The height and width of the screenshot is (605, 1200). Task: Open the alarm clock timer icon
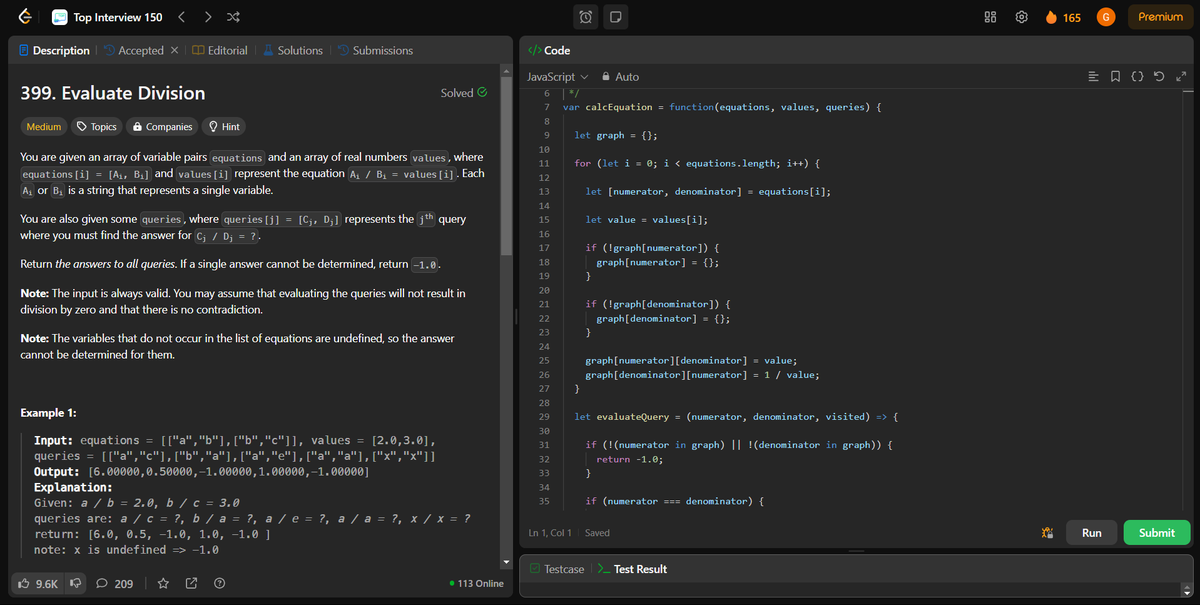[x=586, y=17]
